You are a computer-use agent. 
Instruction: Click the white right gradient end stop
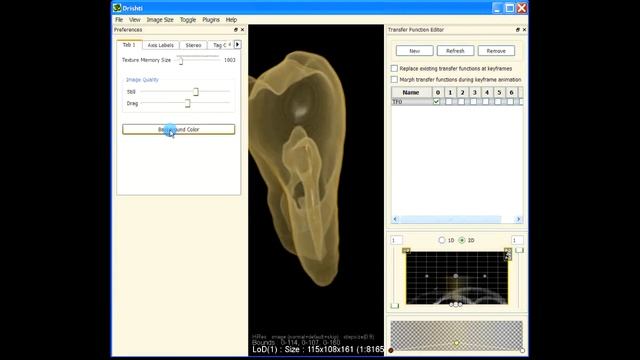522,350
